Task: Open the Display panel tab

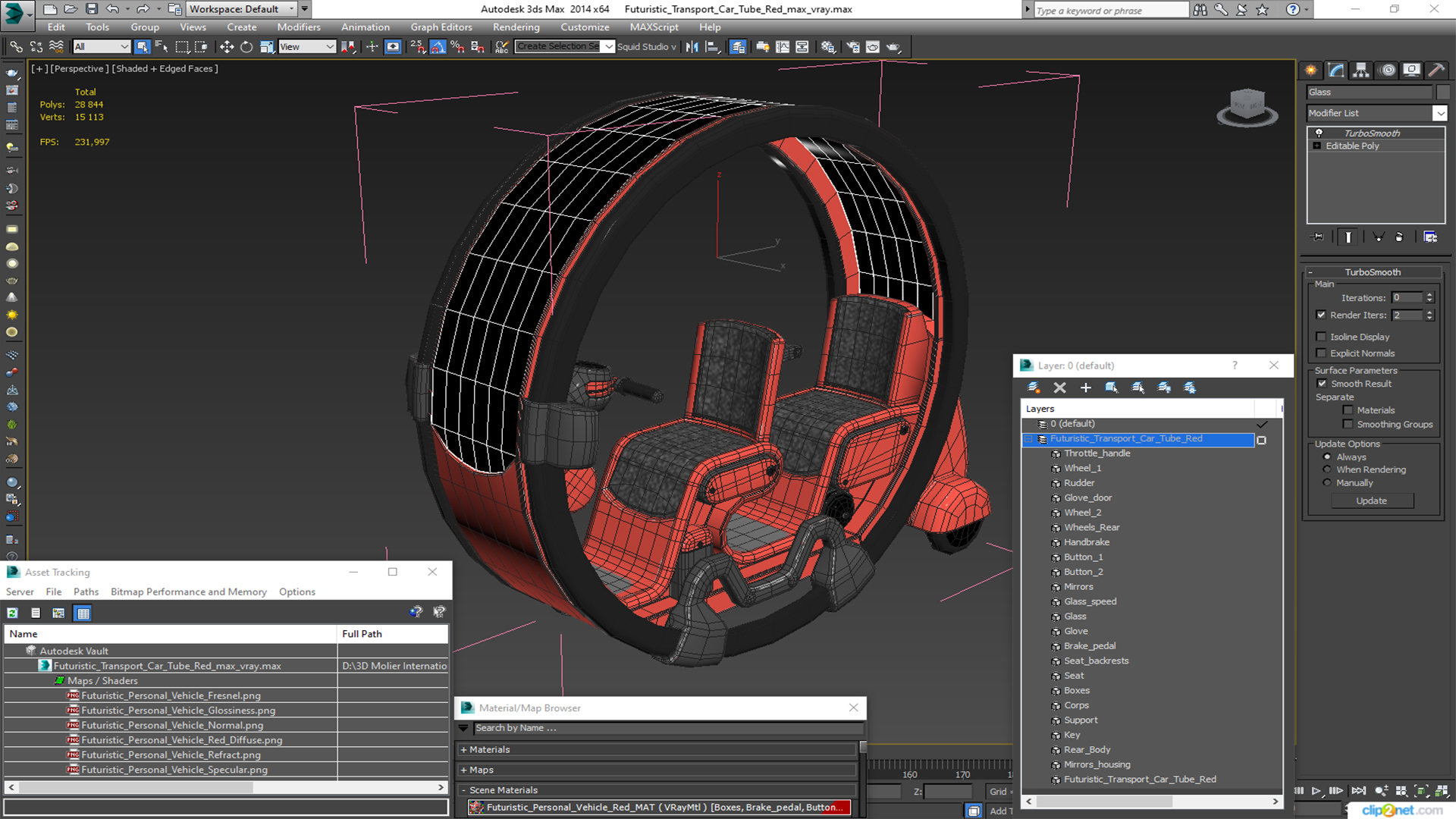Action: (1411, 70)
